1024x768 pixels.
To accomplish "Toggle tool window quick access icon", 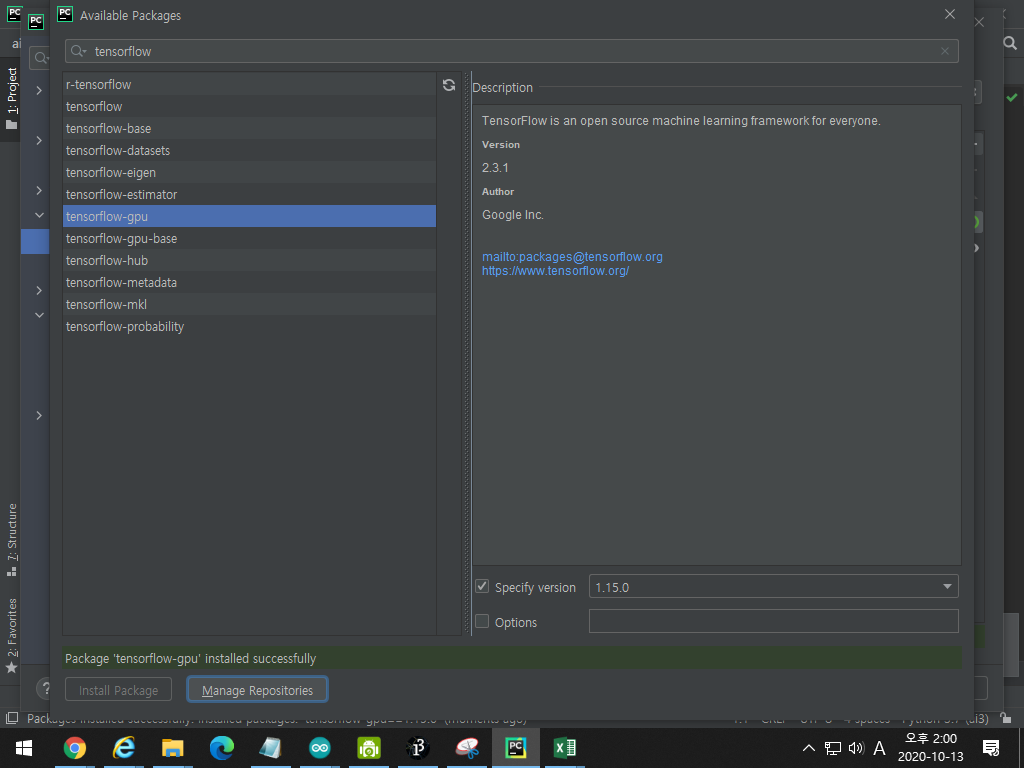I will point(12,718).
